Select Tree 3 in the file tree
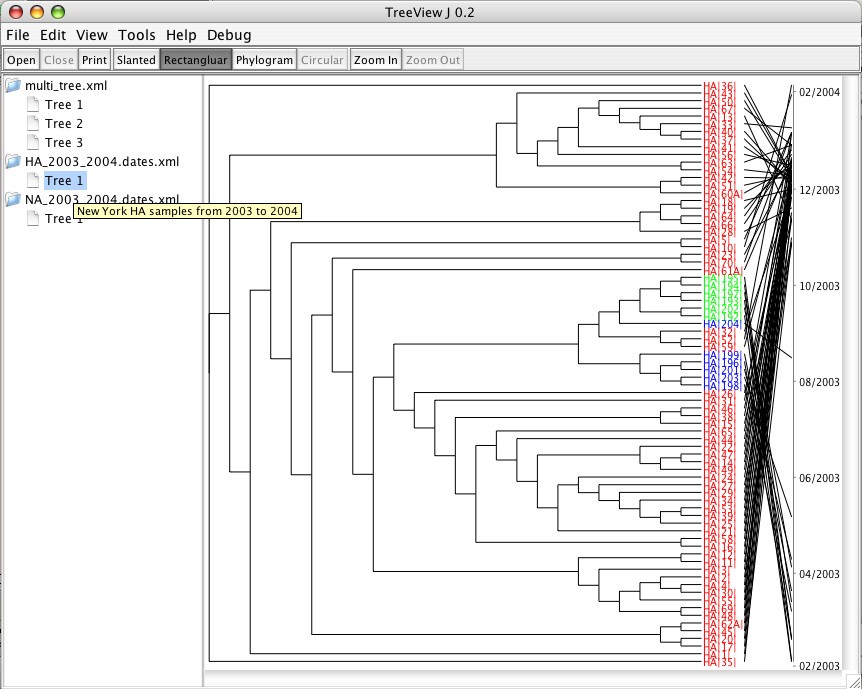The width and height of the screenshot is (862, 689). tap(64, 143)
